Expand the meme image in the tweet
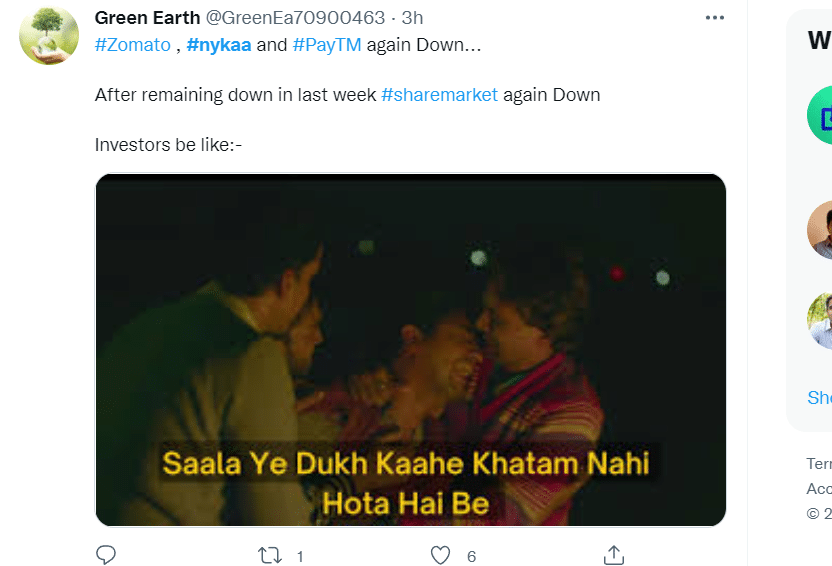832x566 pixels. tap(410, 350)
